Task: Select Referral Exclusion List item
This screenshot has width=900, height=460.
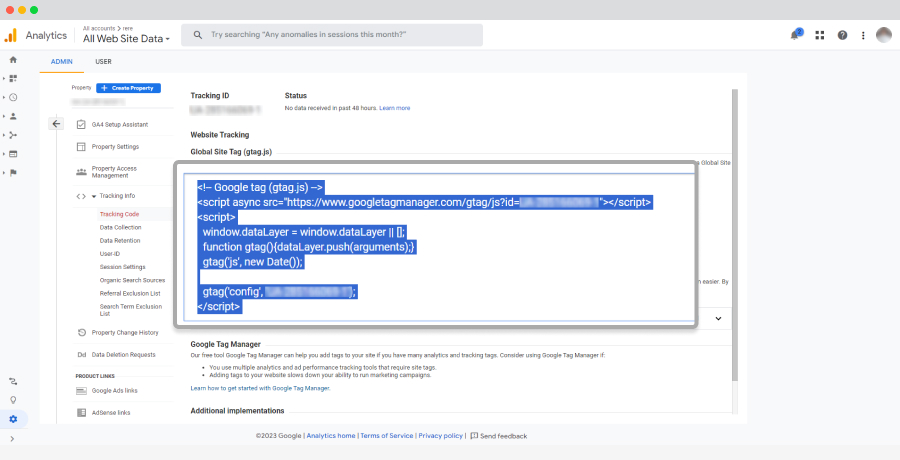Action: pos(130,293)
